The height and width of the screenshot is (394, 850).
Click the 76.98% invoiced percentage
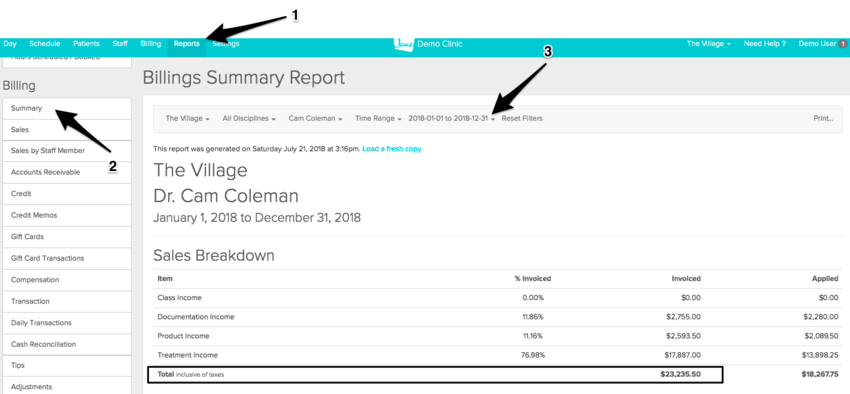(x=533, y=355)
